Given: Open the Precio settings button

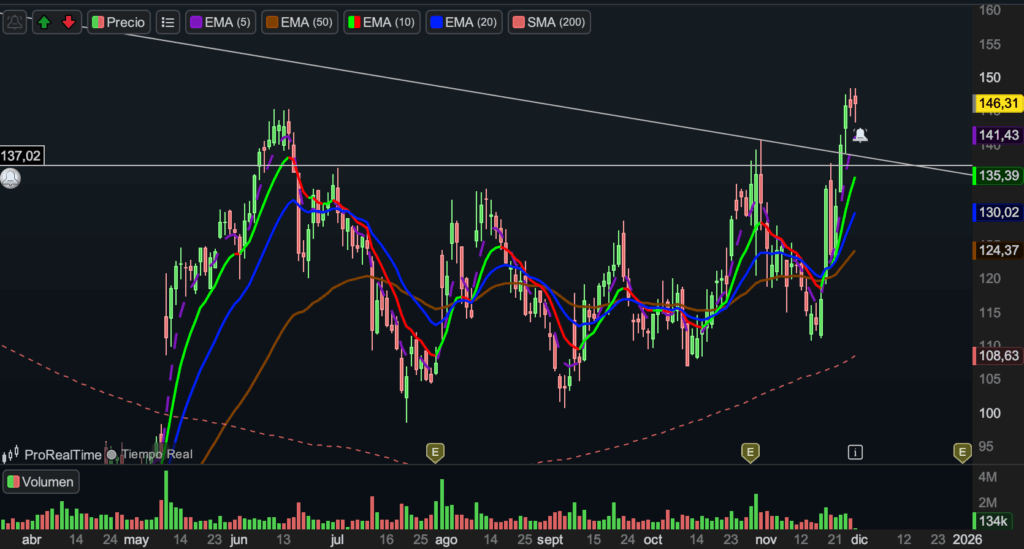Looking at the screenshot, I should (118, 22).
